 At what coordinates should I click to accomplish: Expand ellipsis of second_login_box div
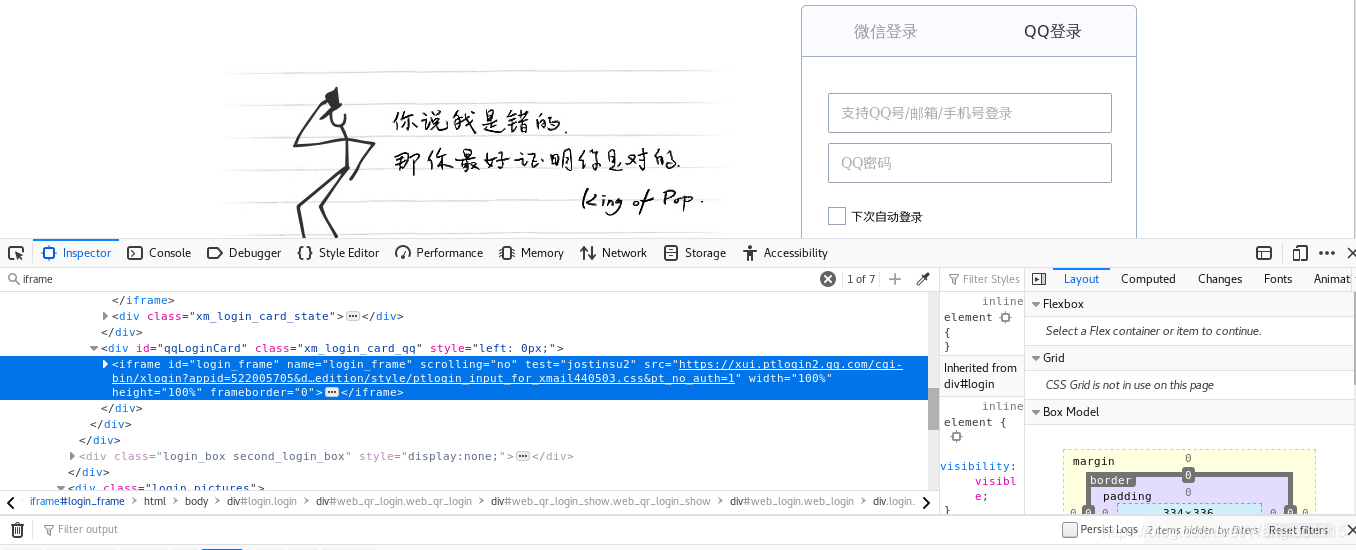click(x=522, y=456)
